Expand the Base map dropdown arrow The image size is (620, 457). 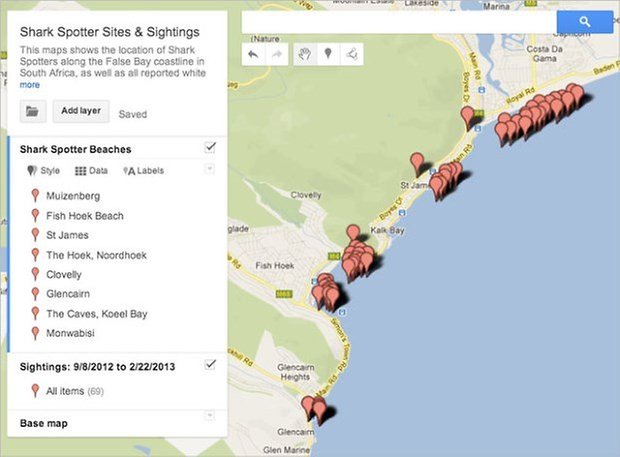pyautogui.click(x=210, y=415)
